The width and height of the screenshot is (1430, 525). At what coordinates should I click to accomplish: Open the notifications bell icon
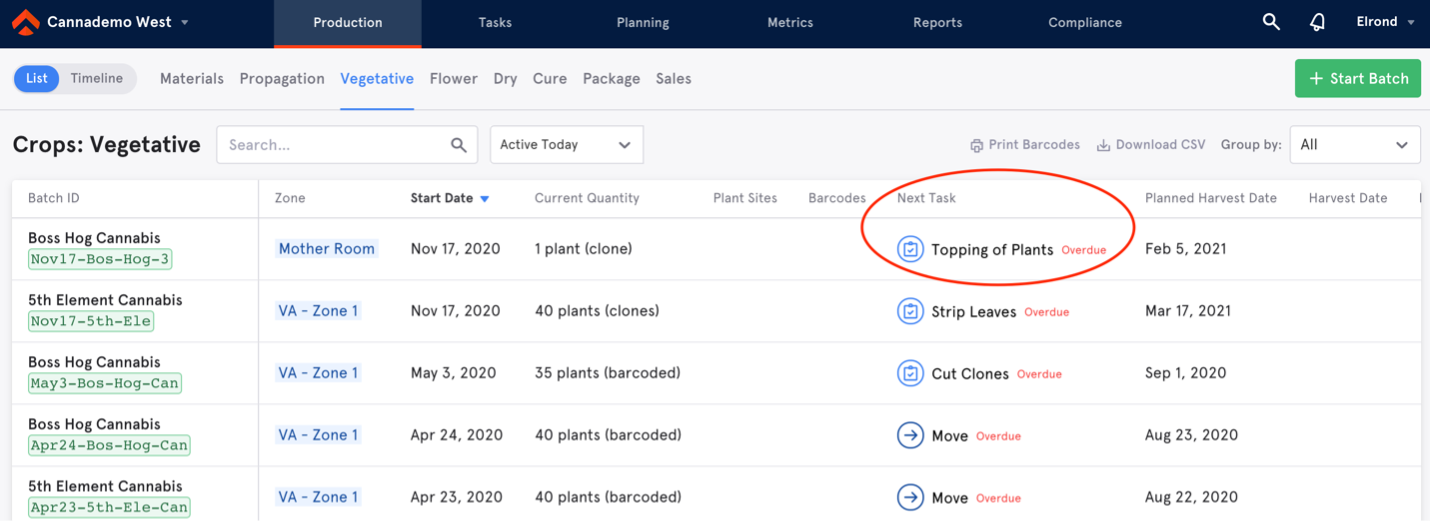pyautogui.click(x=1318, y=22)
